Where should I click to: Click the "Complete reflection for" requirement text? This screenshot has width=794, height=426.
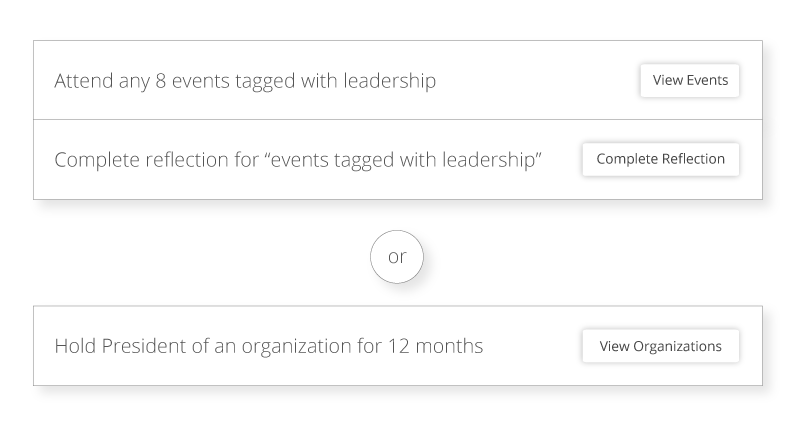[298, 160]
